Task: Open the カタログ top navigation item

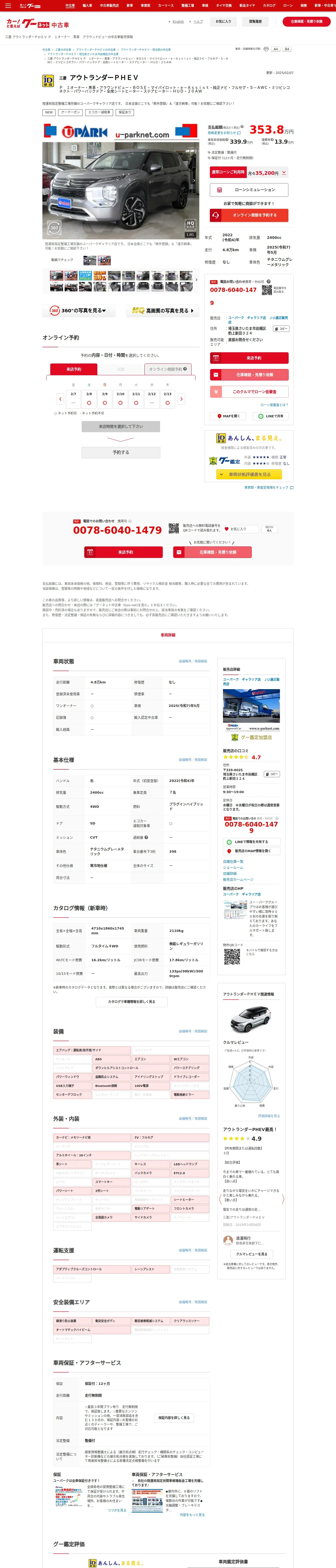Action: click(269, 5)
